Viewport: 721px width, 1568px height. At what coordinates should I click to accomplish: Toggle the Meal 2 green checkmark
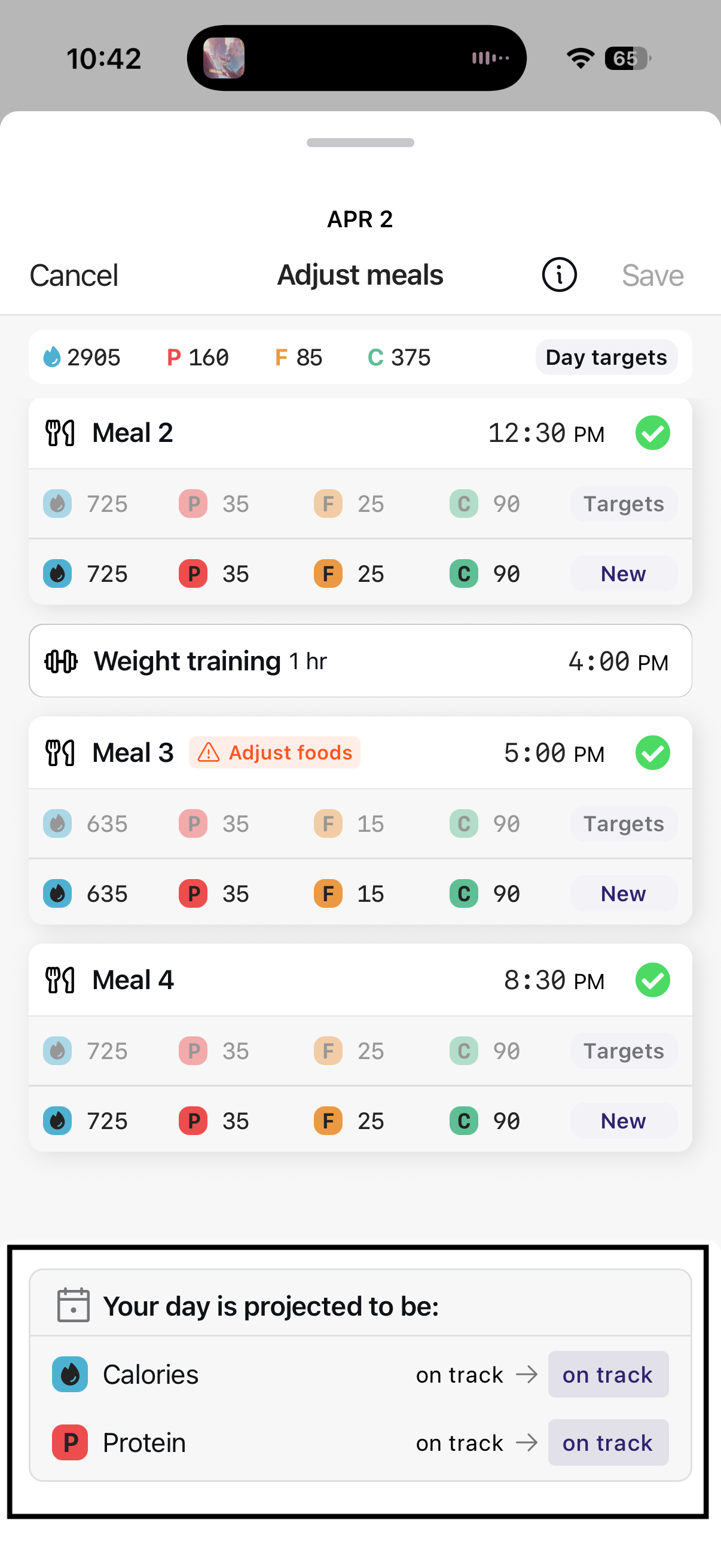pos(652,434)
